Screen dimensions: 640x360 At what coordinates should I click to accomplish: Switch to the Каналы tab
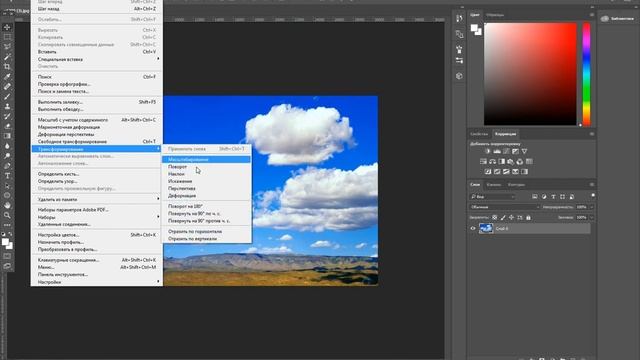[493, 184]
